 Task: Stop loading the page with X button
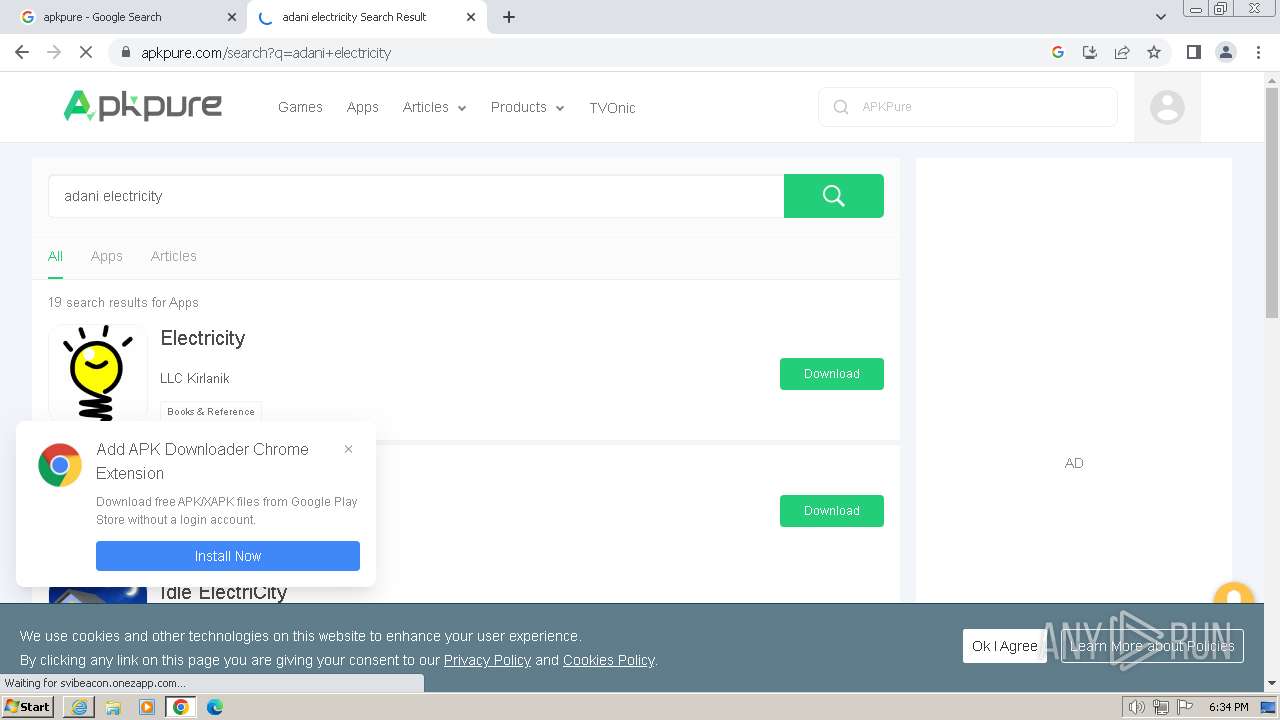pos(86,52)
